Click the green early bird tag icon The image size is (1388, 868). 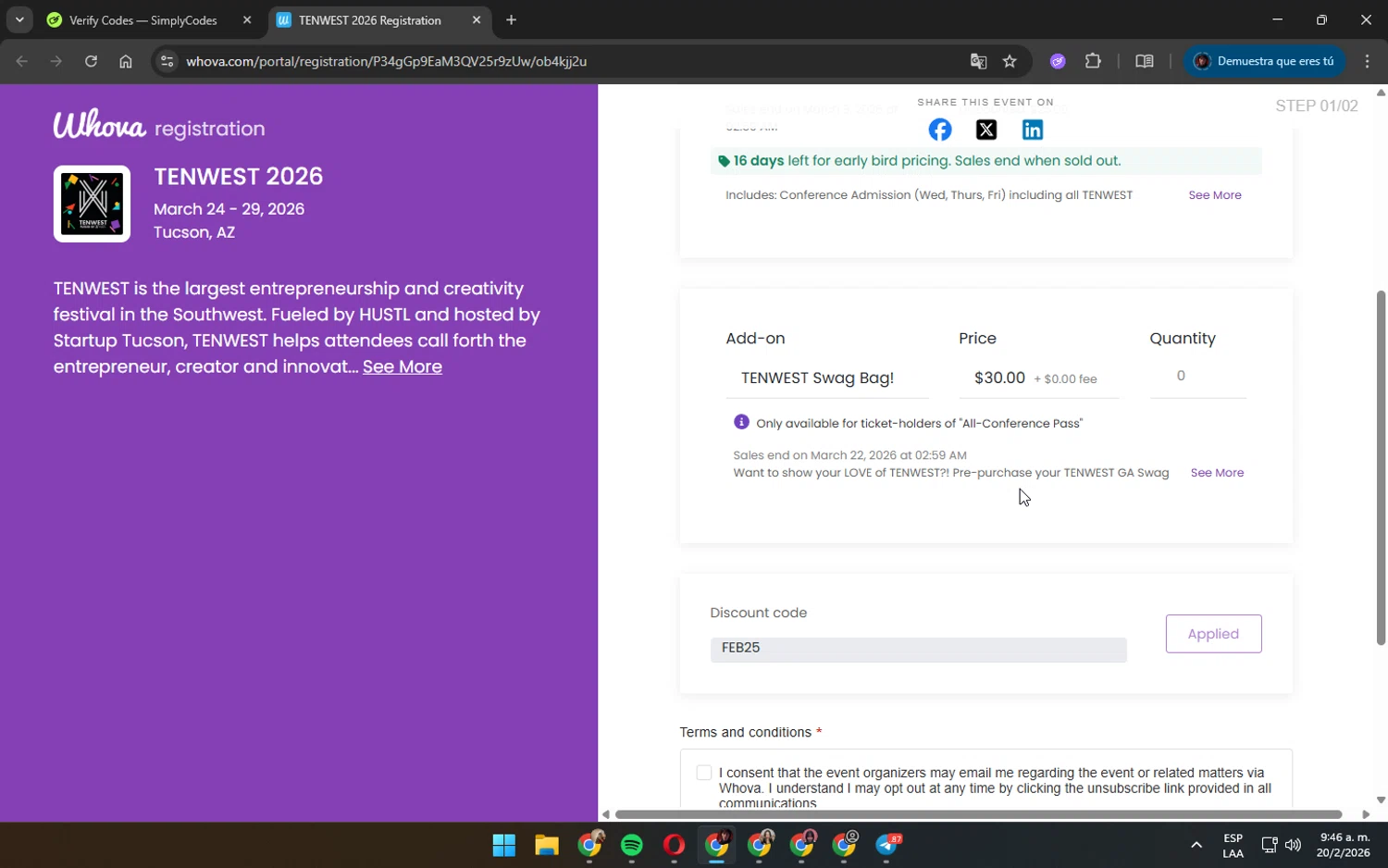coord(724,161)
